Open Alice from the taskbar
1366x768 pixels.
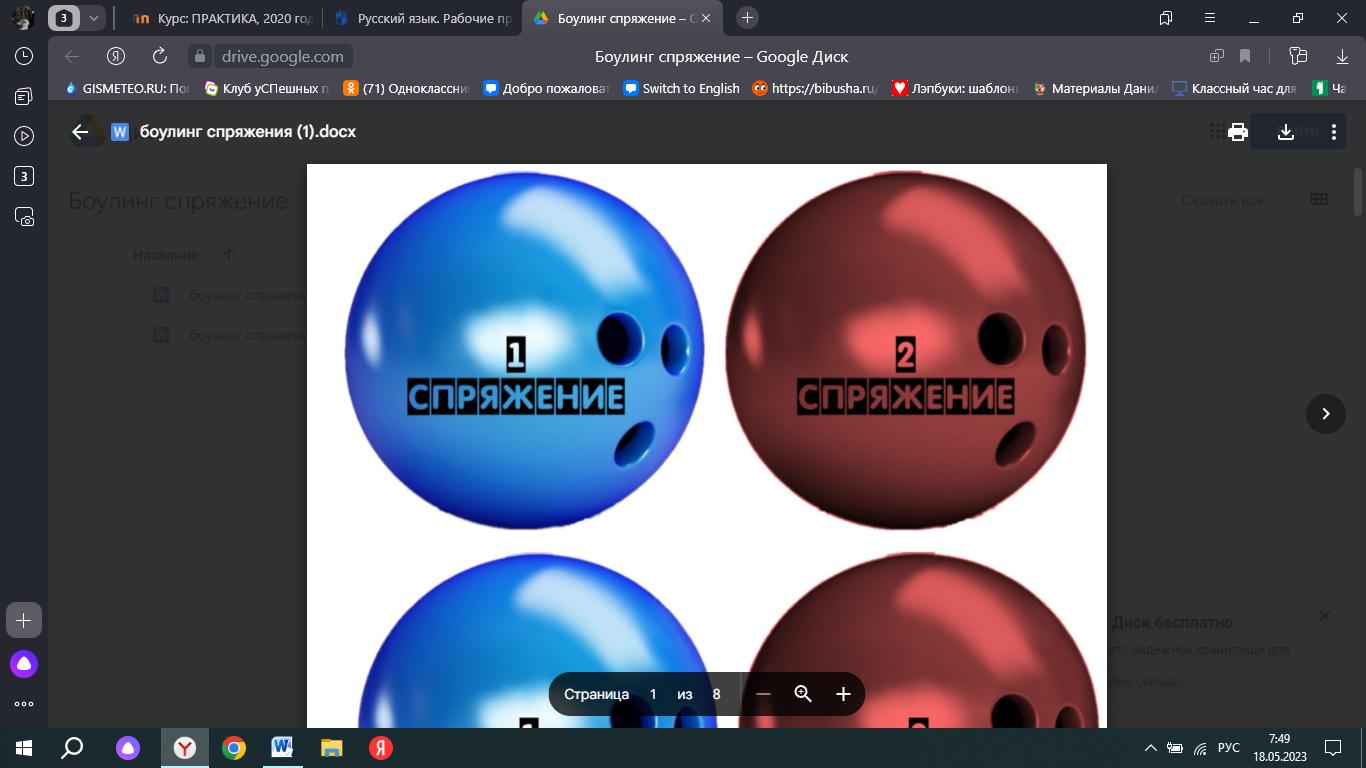click(128, 747)
